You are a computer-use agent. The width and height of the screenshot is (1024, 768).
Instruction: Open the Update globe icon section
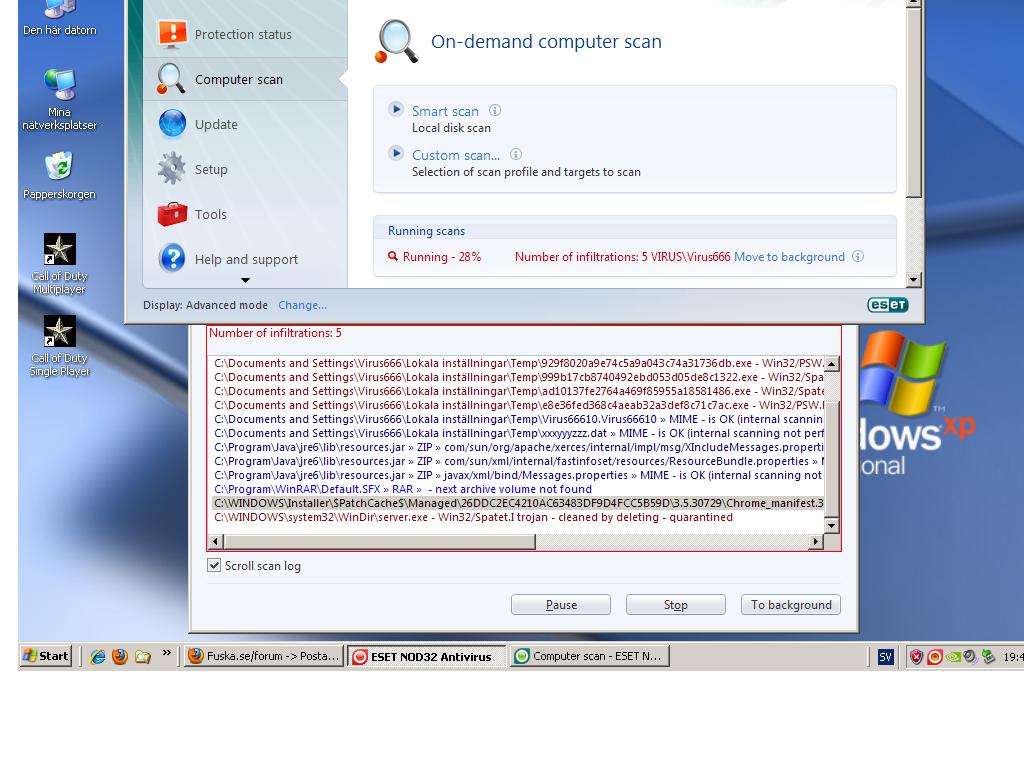click(x=172, y=124)
